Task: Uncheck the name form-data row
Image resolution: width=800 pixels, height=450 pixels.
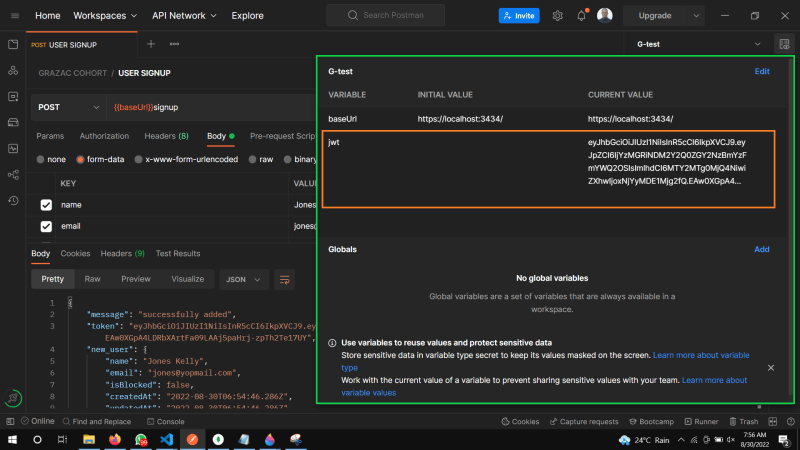Action: (46, 205)
